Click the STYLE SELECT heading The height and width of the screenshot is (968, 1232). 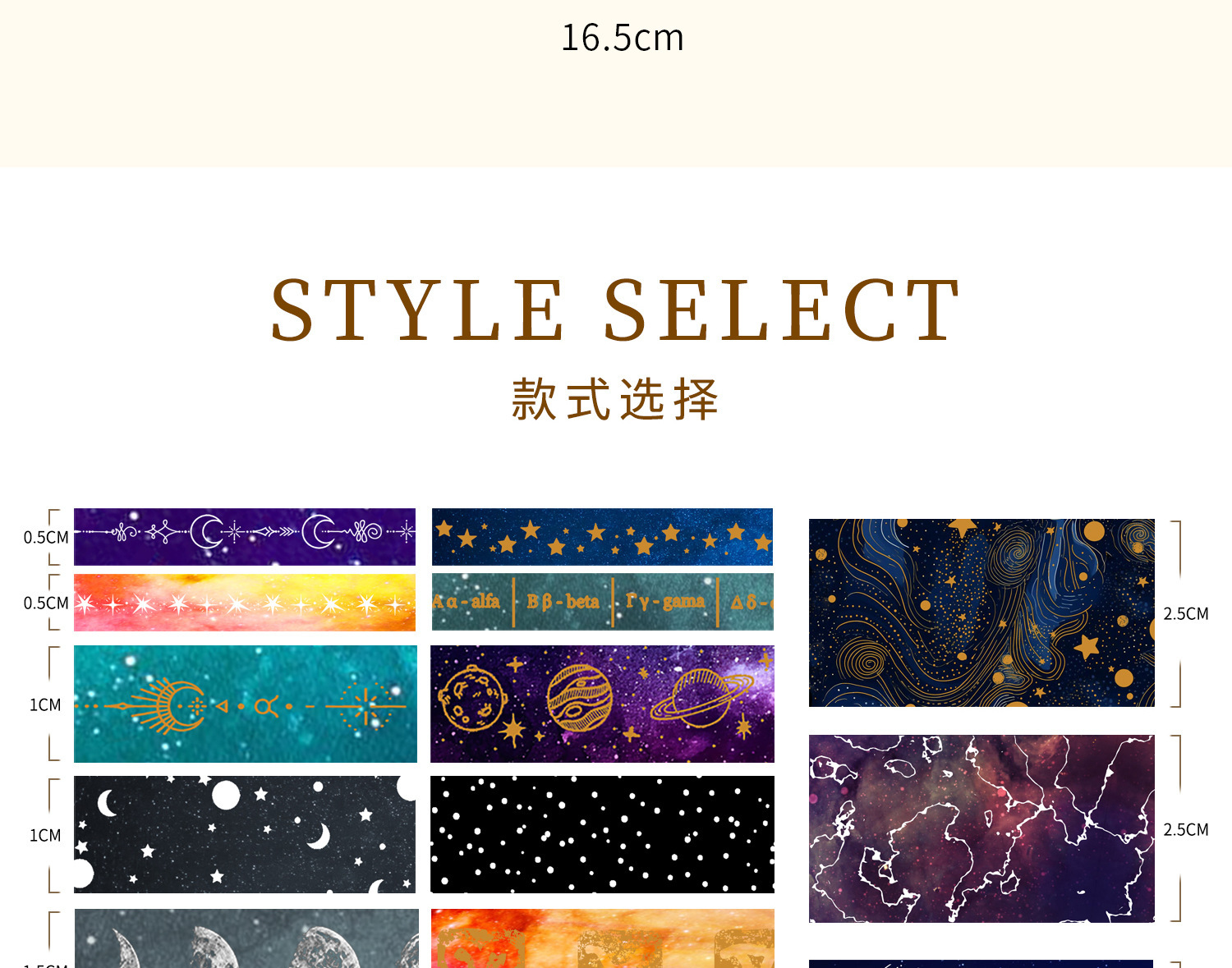tap(615, 310)
